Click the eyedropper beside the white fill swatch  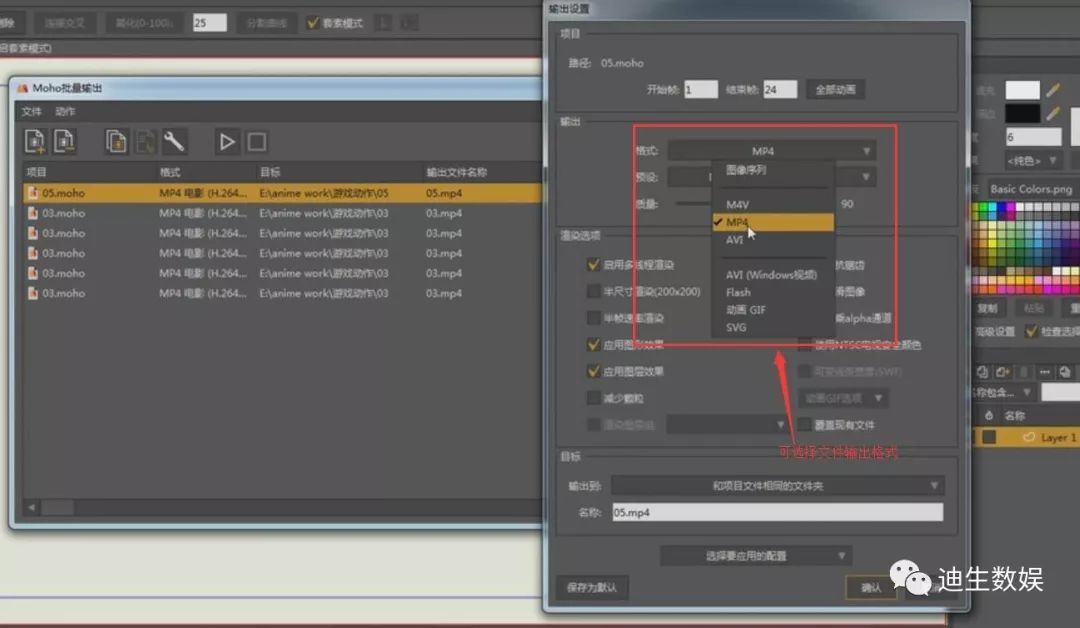point(1053,90)
